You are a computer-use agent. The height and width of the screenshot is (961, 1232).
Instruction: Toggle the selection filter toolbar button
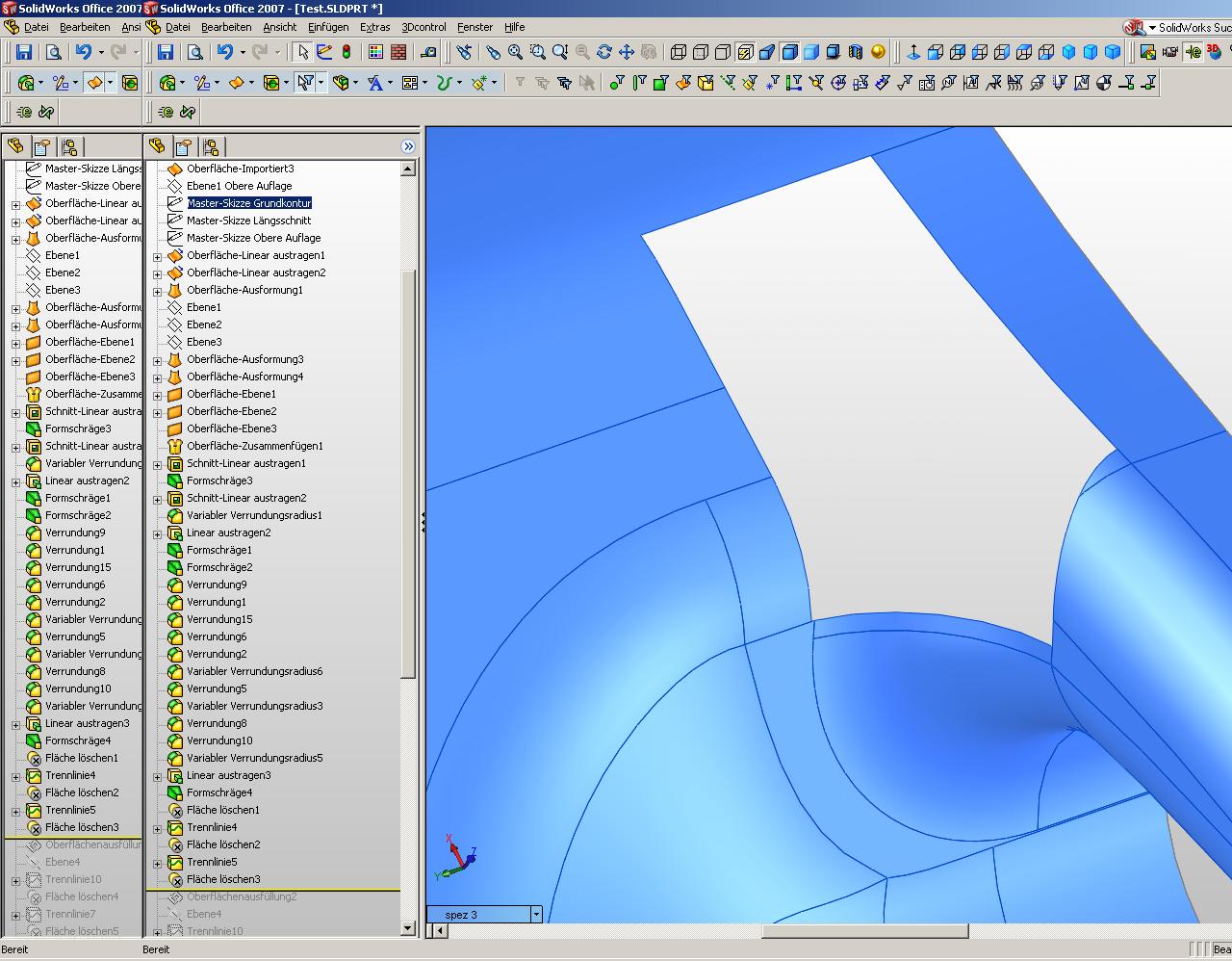tap(305, 83)
